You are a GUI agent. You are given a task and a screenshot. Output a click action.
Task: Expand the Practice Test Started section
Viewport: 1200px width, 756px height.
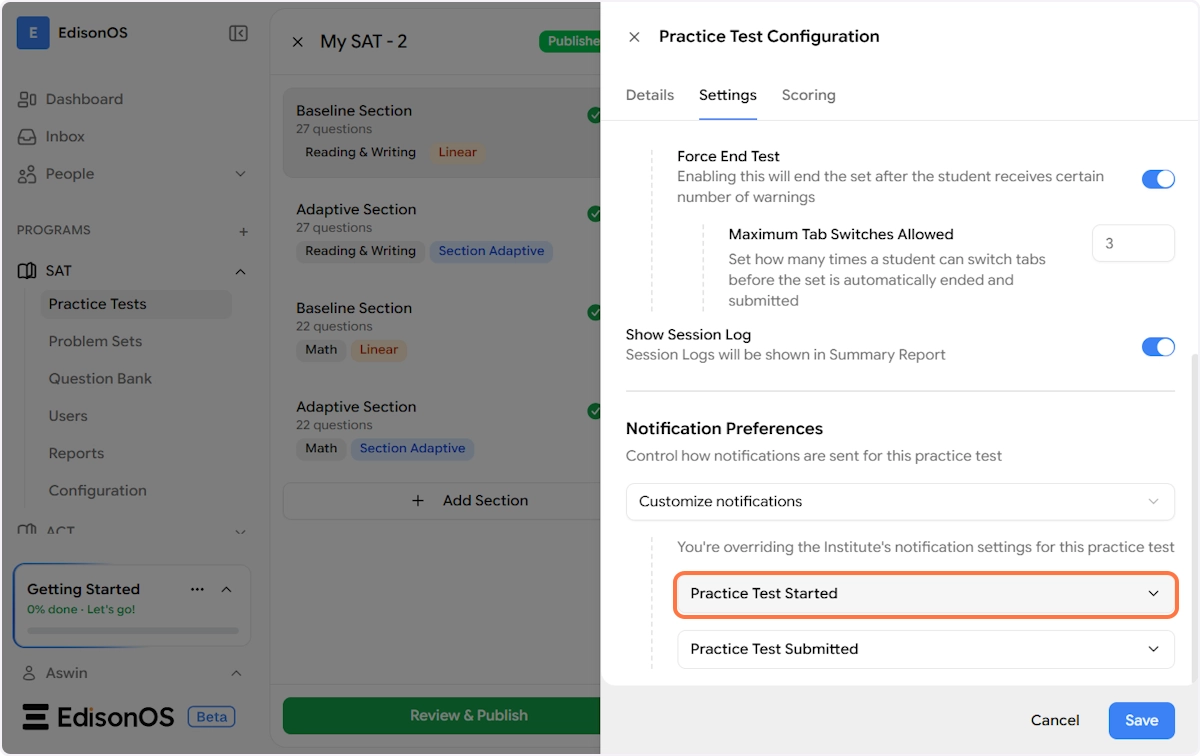925,594
